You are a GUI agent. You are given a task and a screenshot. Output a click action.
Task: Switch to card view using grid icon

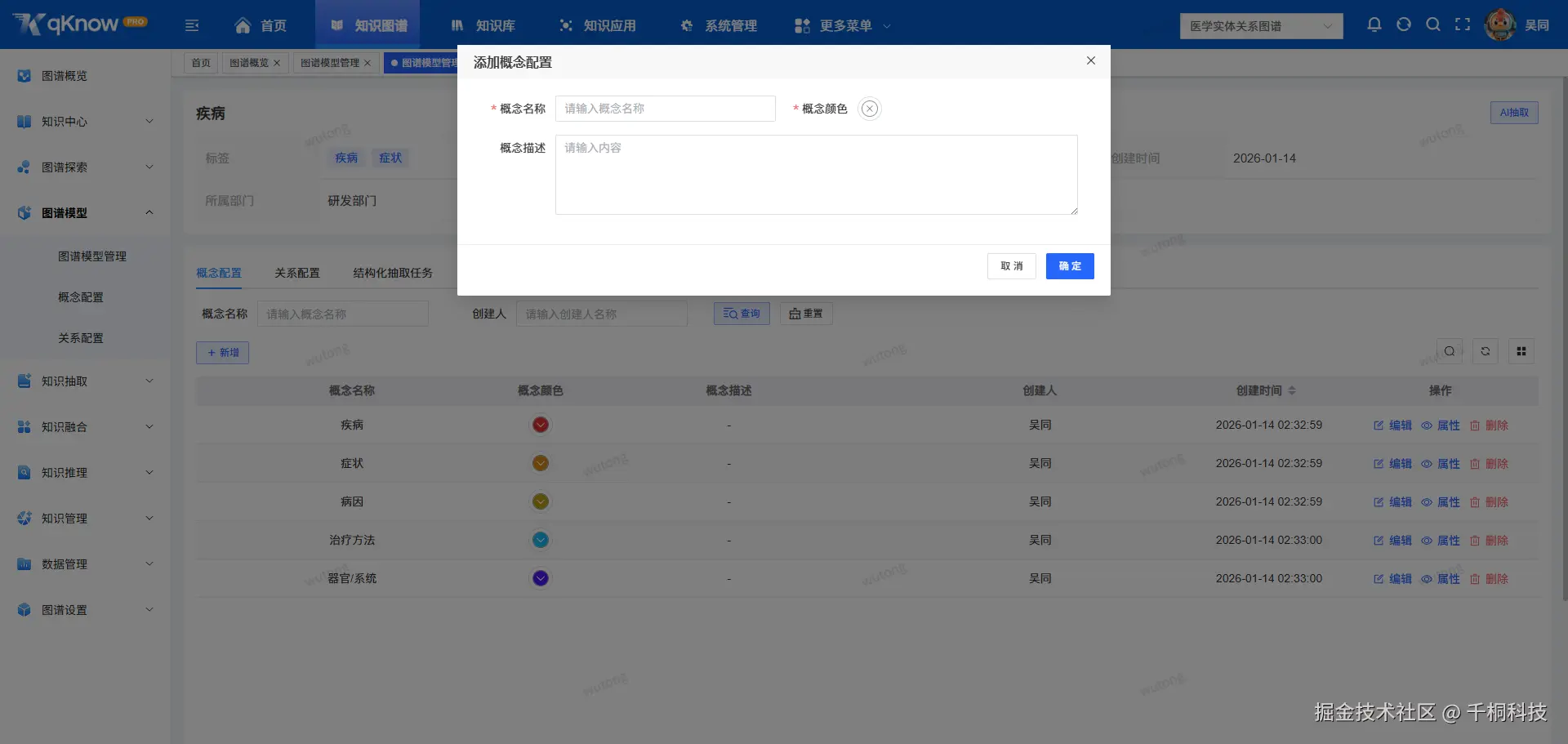coord(1521,351)
